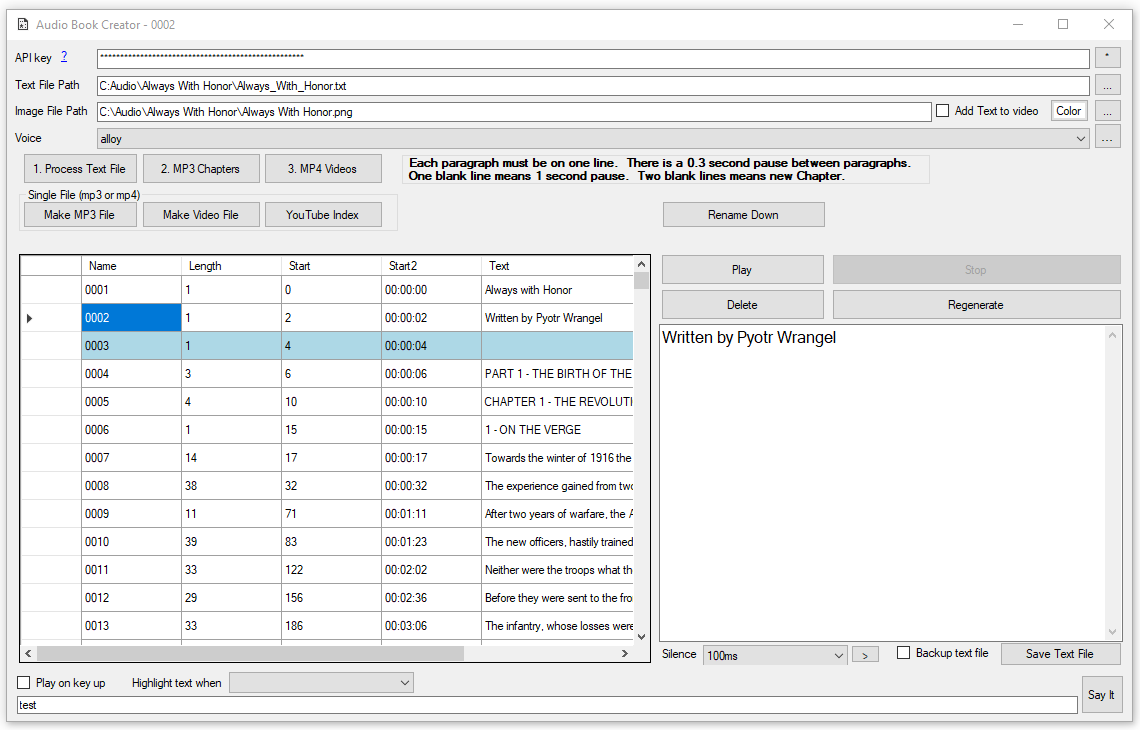
Task: Click the arrow button next to Silence
Action: click(x=864, y=655)
